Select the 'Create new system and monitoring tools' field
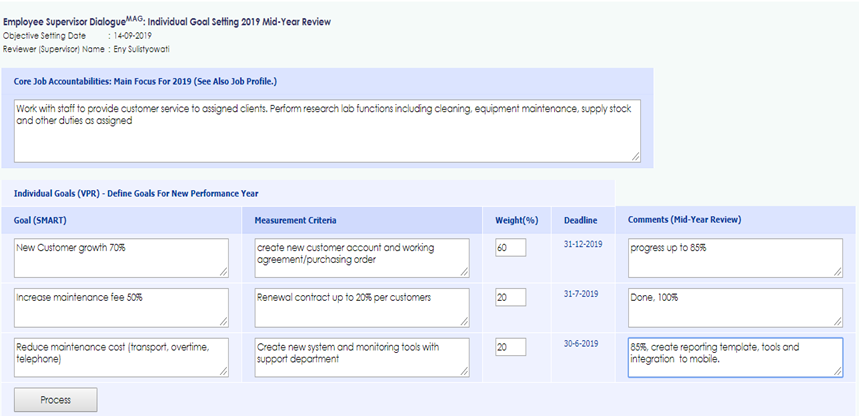This screenshot has width=859, height=416. tap(362, 357)
